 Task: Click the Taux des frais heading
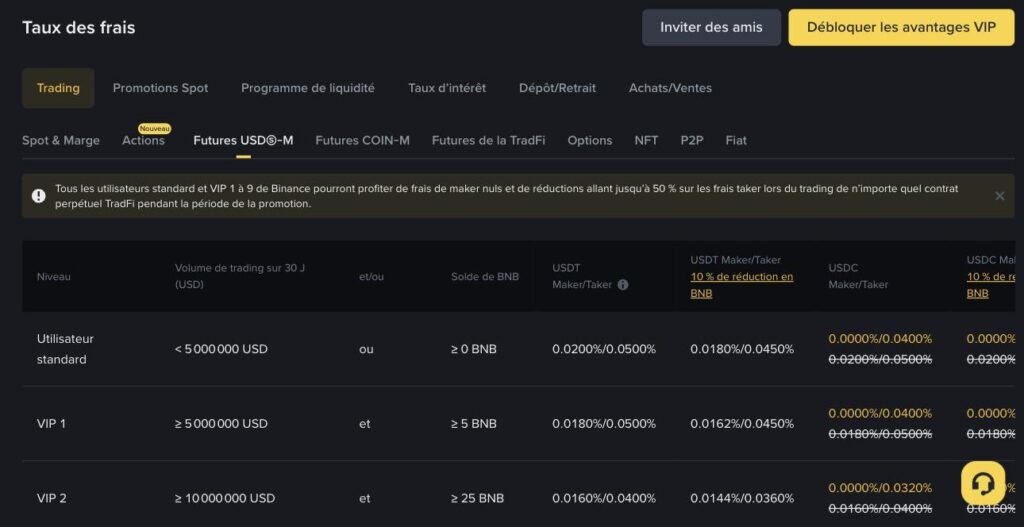[x=78, y=27]
